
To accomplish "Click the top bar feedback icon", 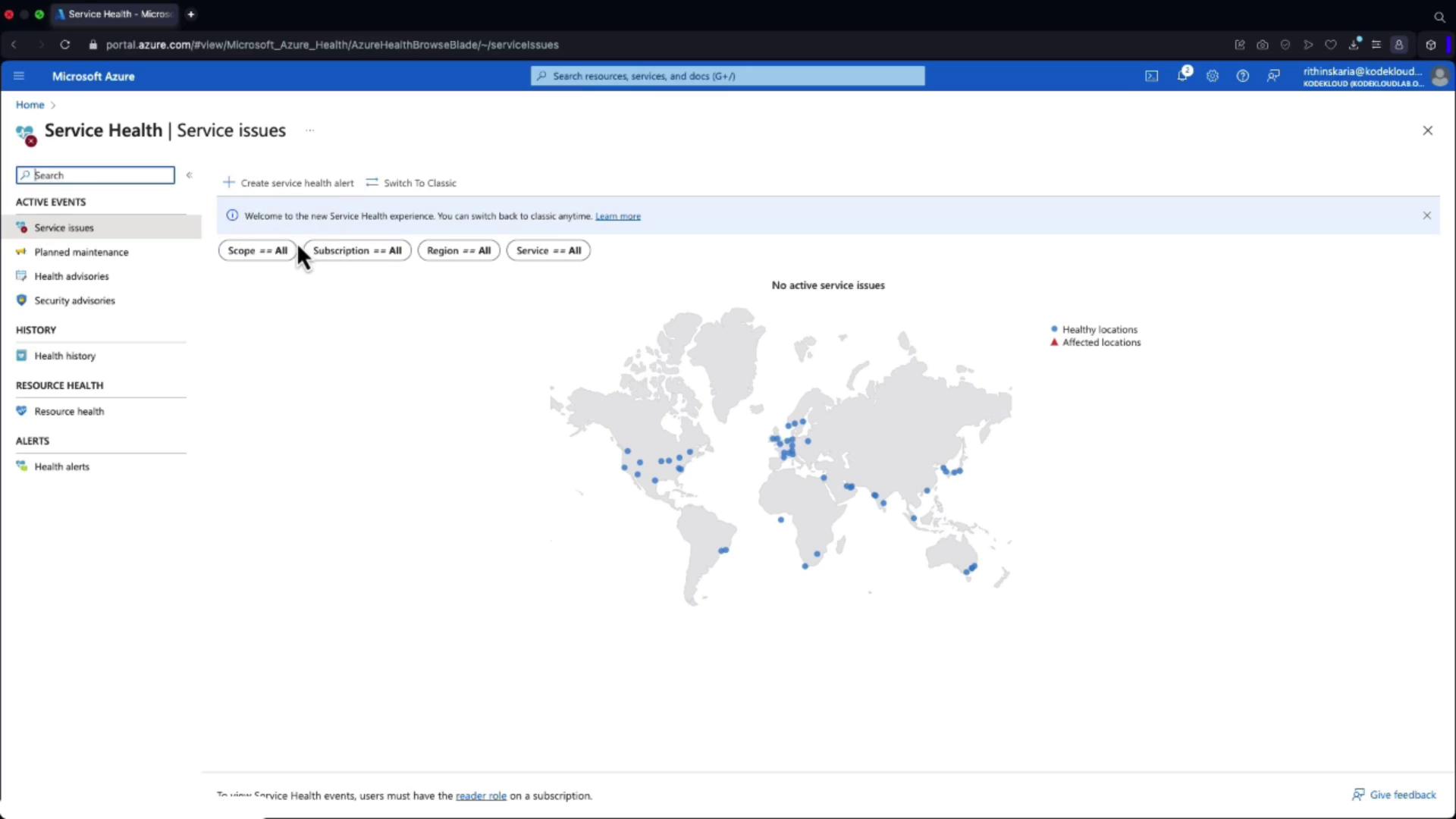I will (1273, 76).
